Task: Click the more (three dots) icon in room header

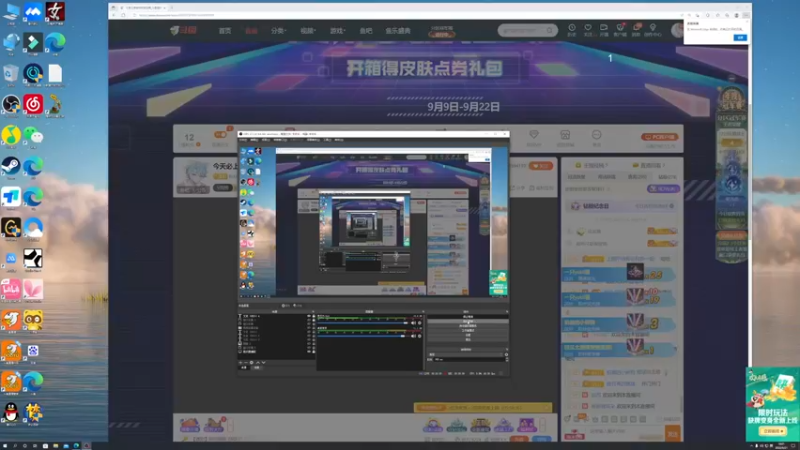Action: [596, 135]
